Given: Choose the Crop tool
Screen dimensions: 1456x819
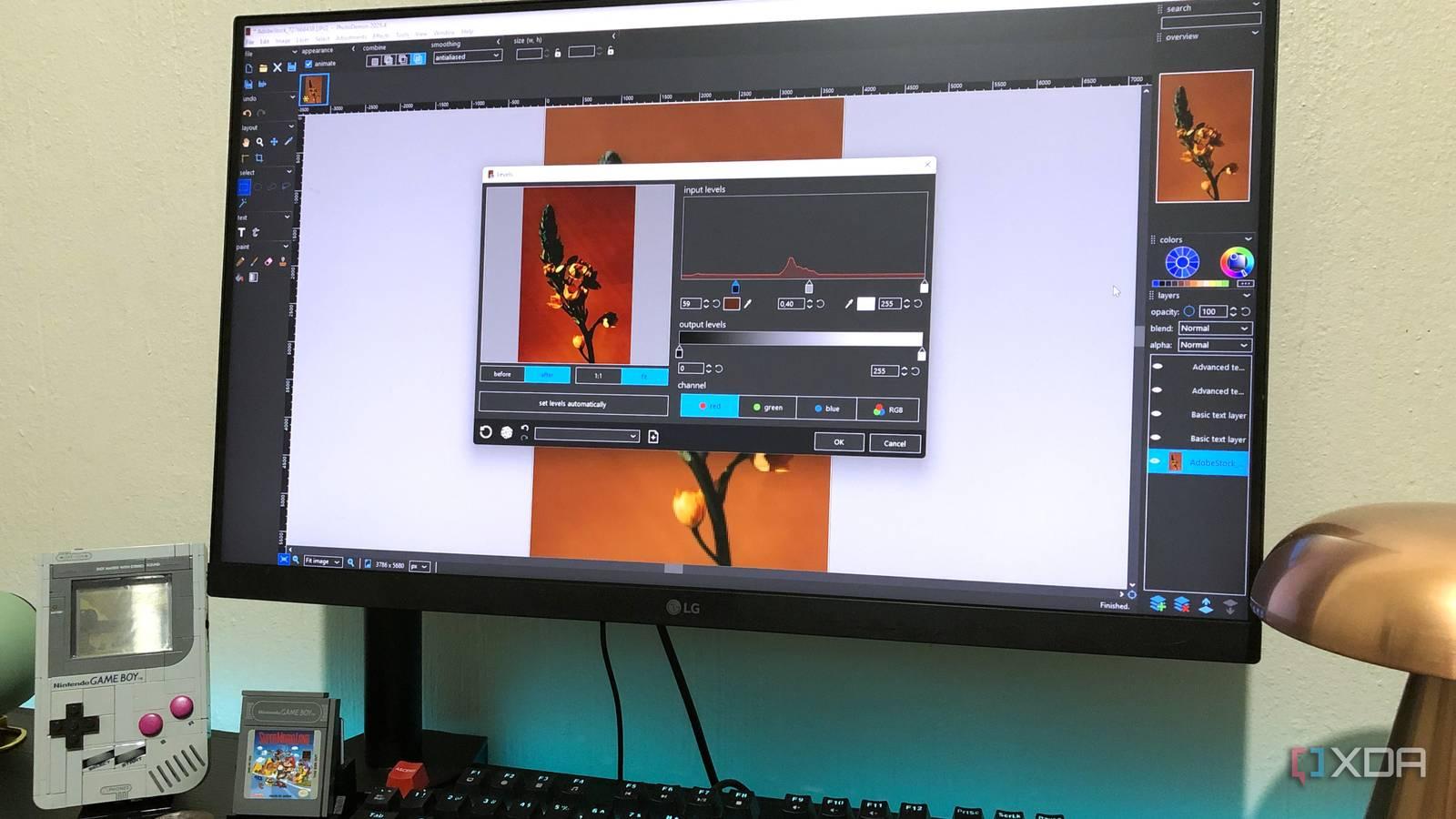Looking at the screenshot, I should point(259,158).
